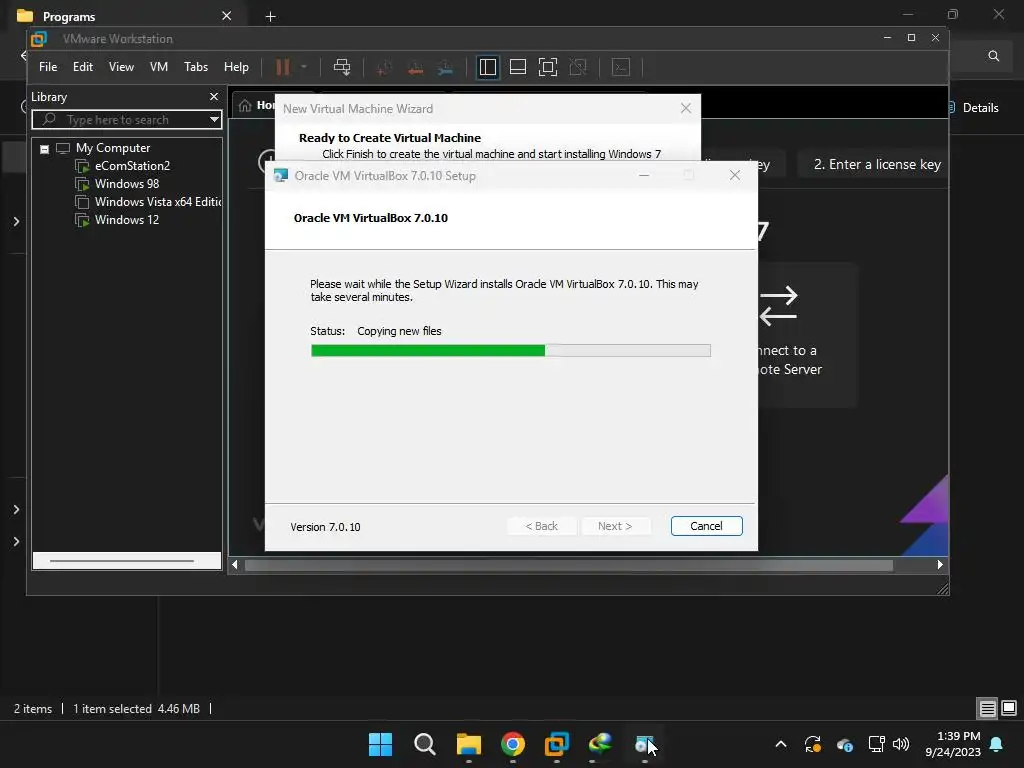Click the sync update tray icon

[812, 744]
